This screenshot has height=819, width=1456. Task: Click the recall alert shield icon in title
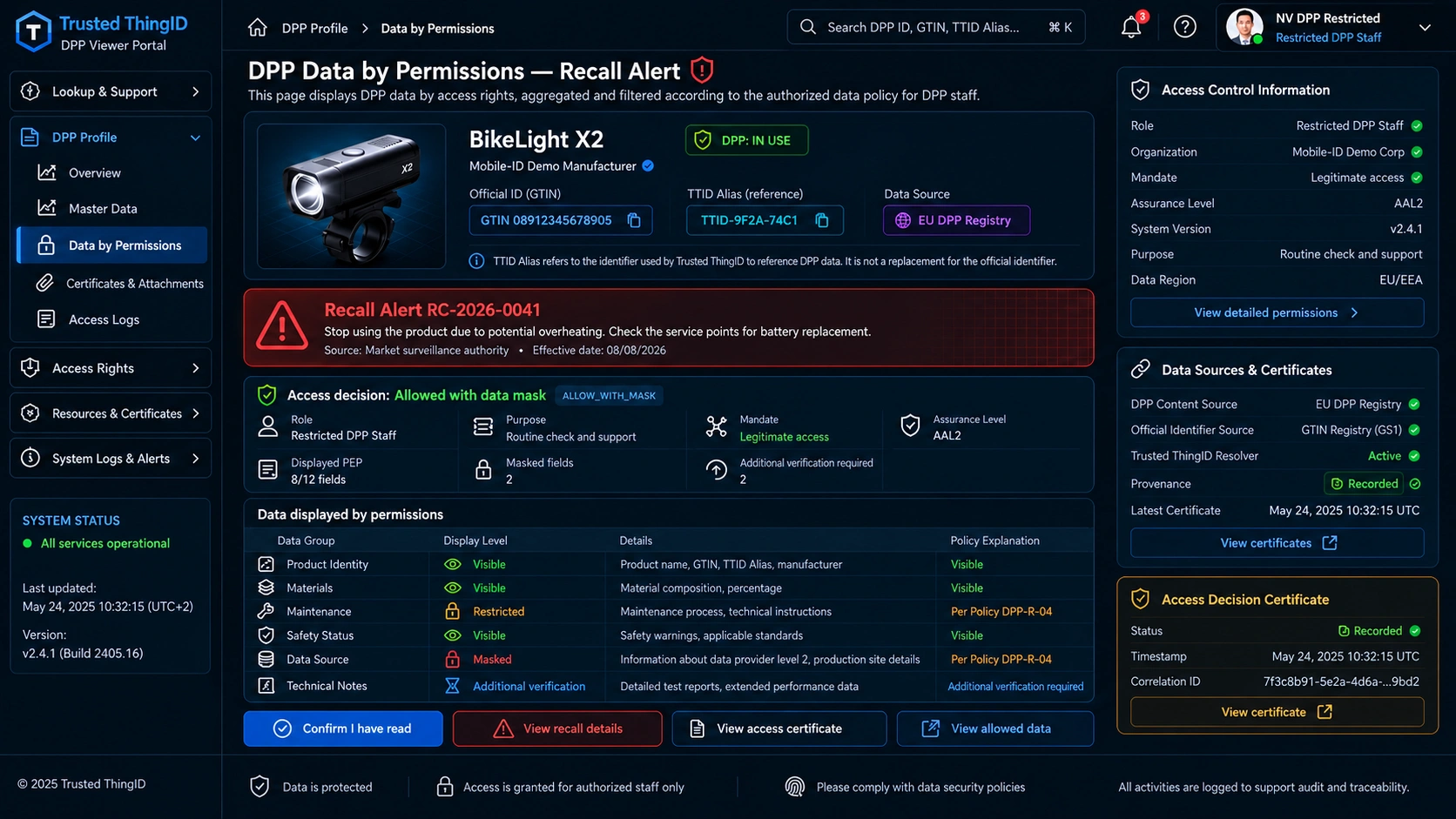point(702,70)
